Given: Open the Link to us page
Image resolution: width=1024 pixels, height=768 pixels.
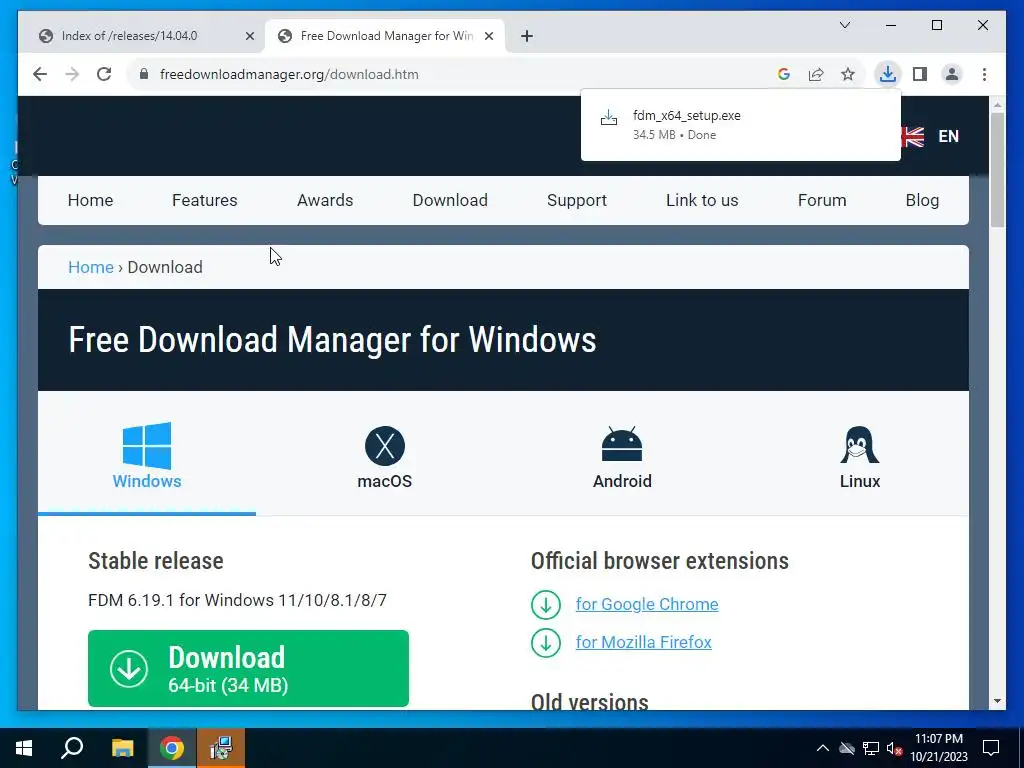Looking at the screenshot, I should coord(702,200).
